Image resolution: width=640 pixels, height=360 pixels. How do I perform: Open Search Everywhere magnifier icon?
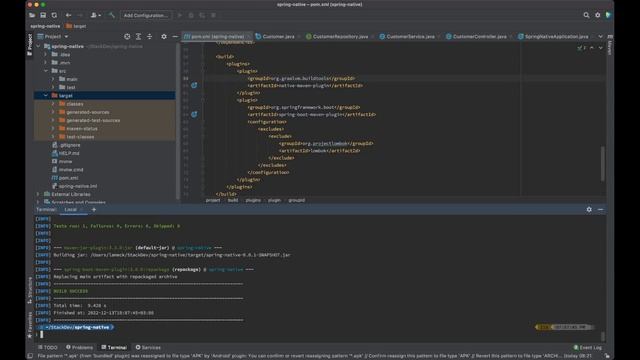coord(586,15)
